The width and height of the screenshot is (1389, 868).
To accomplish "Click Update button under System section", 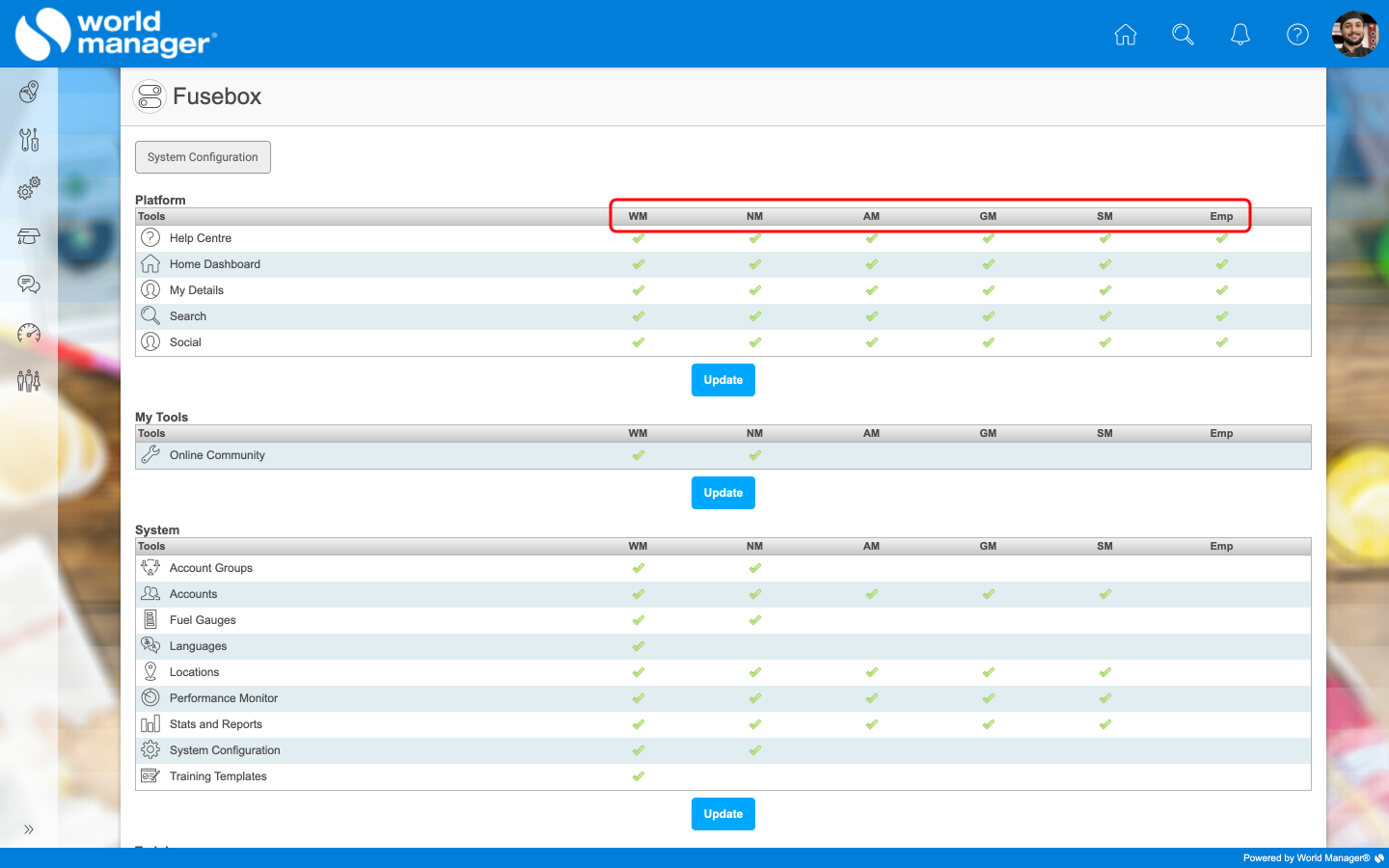I will [723, 814].
